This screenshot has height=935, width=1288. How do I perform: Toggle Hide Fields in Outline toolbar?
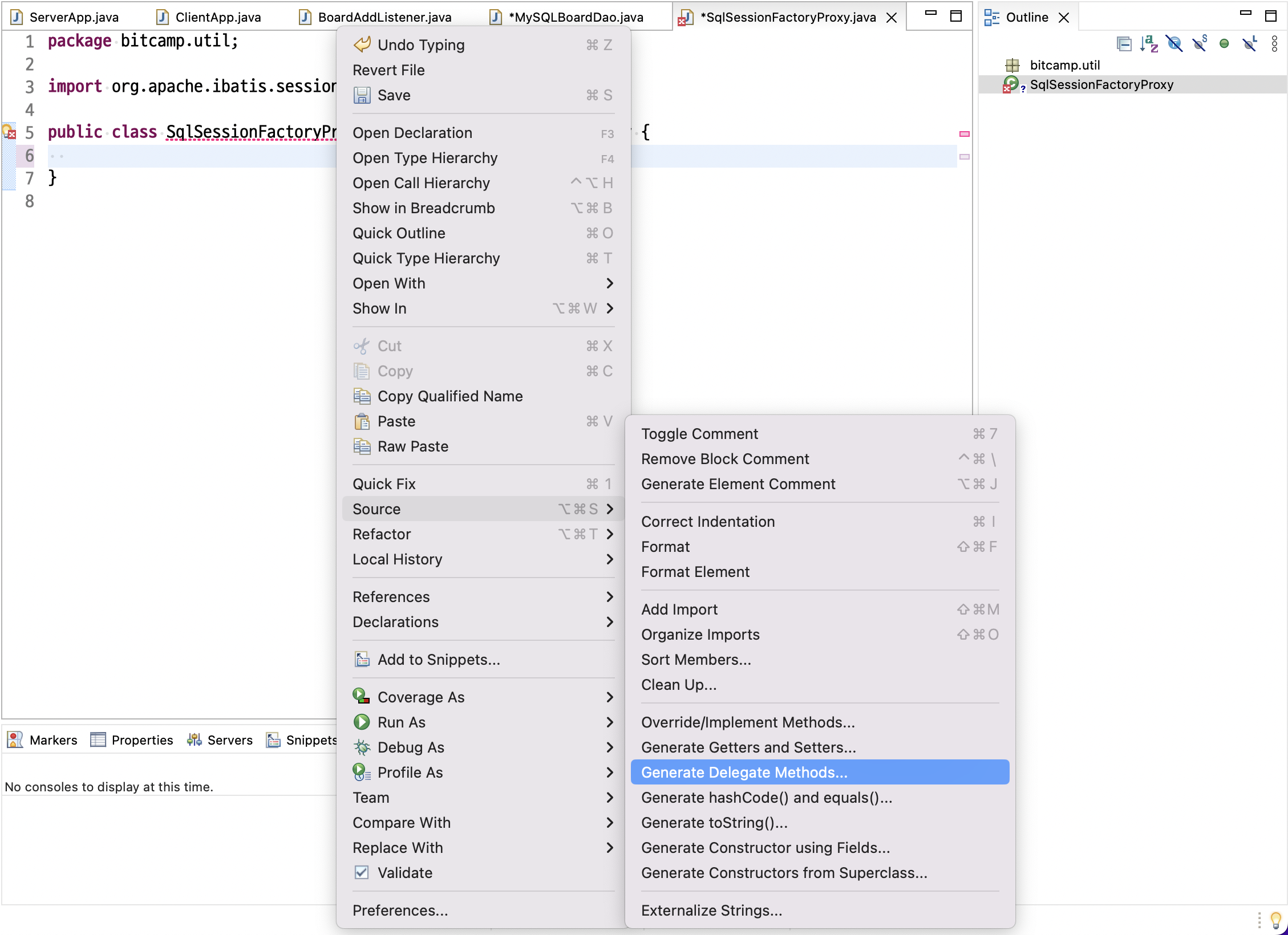coord(1174,44)
